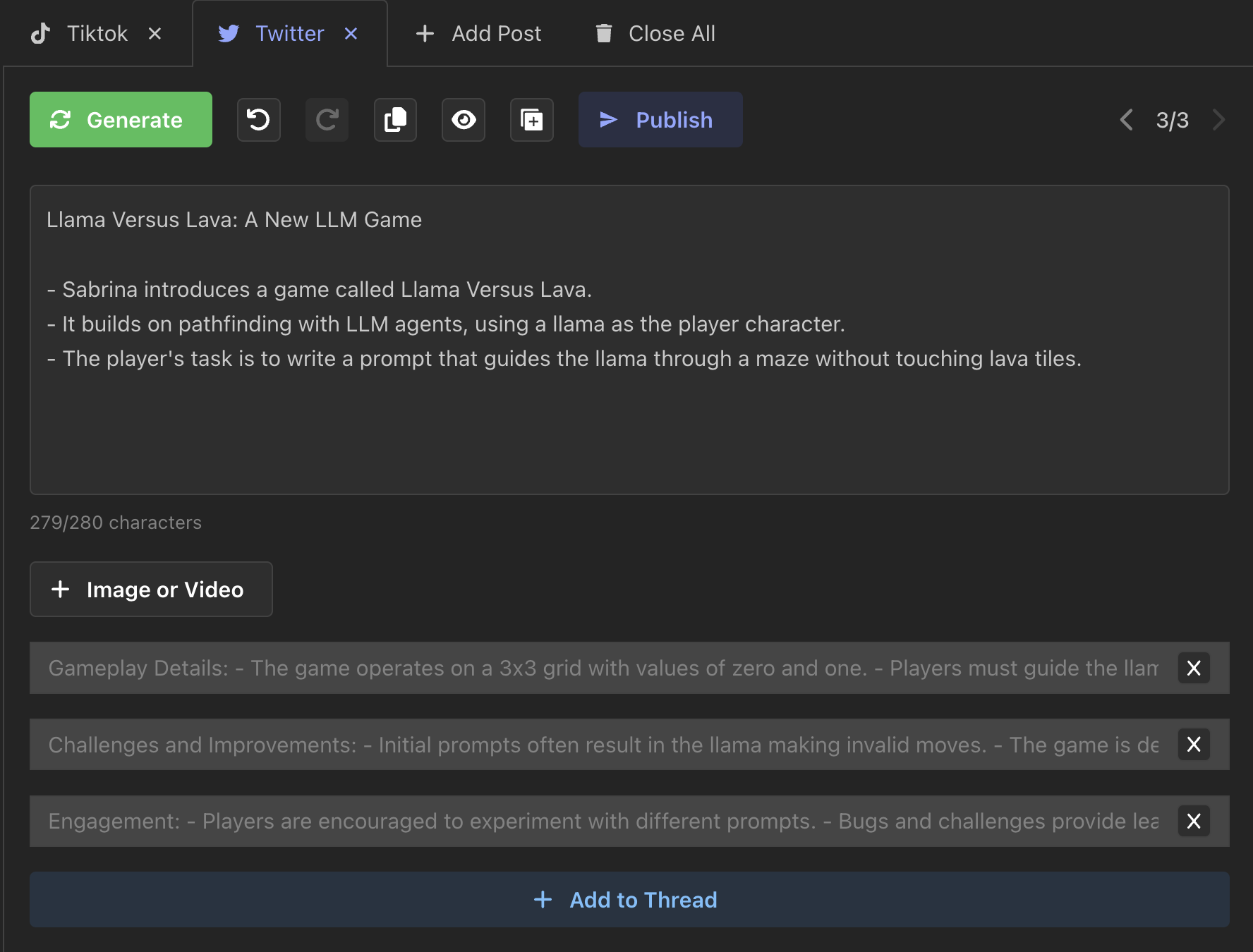Click the Publish paper plane icon
The image size is (1253, 952).
(607, 120)
